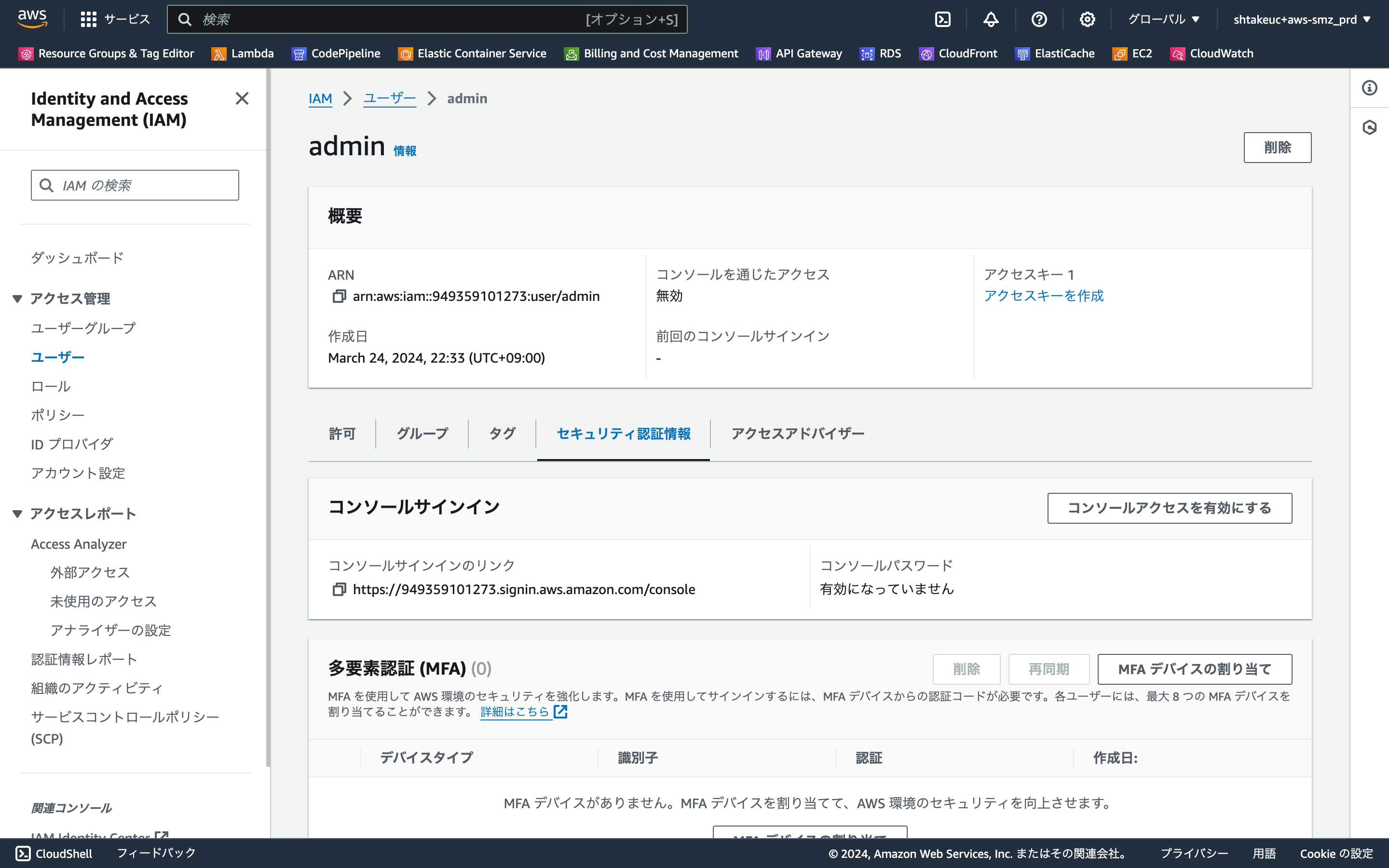Image resolution: width=1389 pixels, height=868 pixels.
Task: Open the グローバル region dropdown
Action: [x=1164, y=19]
